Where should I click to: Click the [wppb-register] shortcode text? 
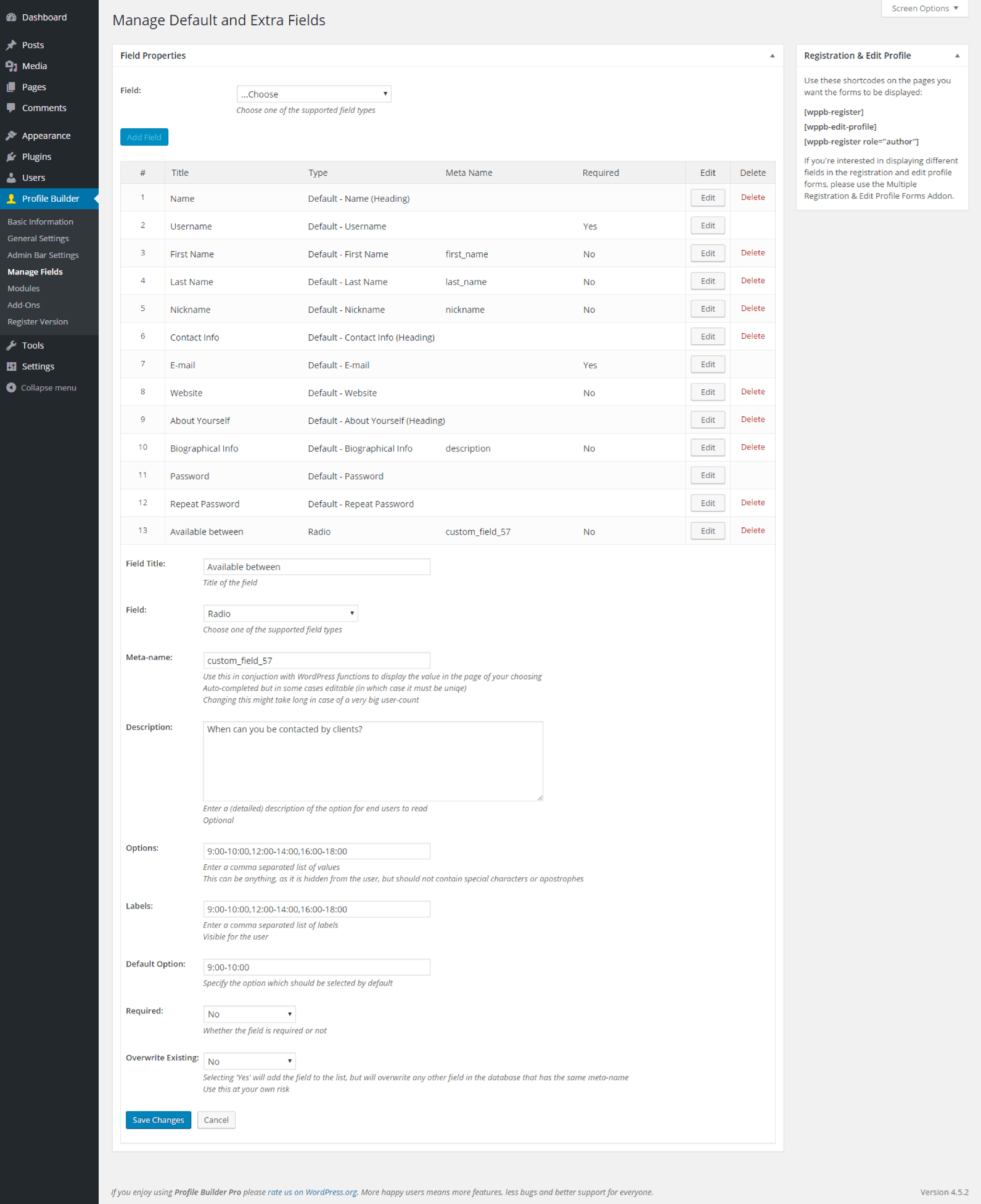[x=834, y=112]
